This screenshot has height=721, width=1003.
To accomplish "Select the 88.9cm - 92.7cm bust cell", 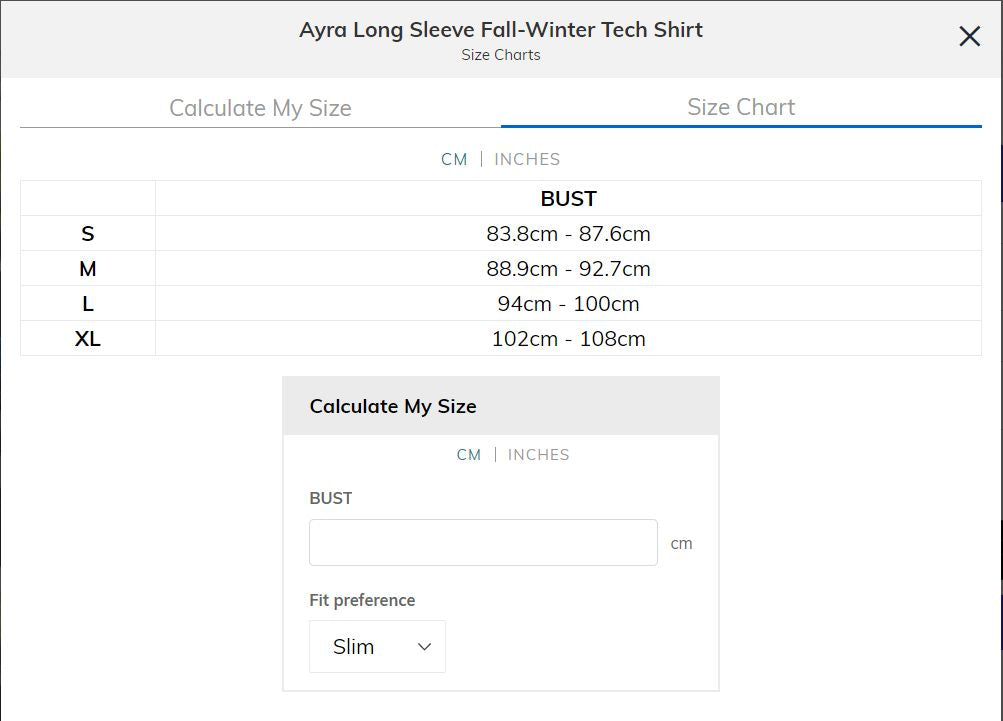I will (x=568, y=269).
